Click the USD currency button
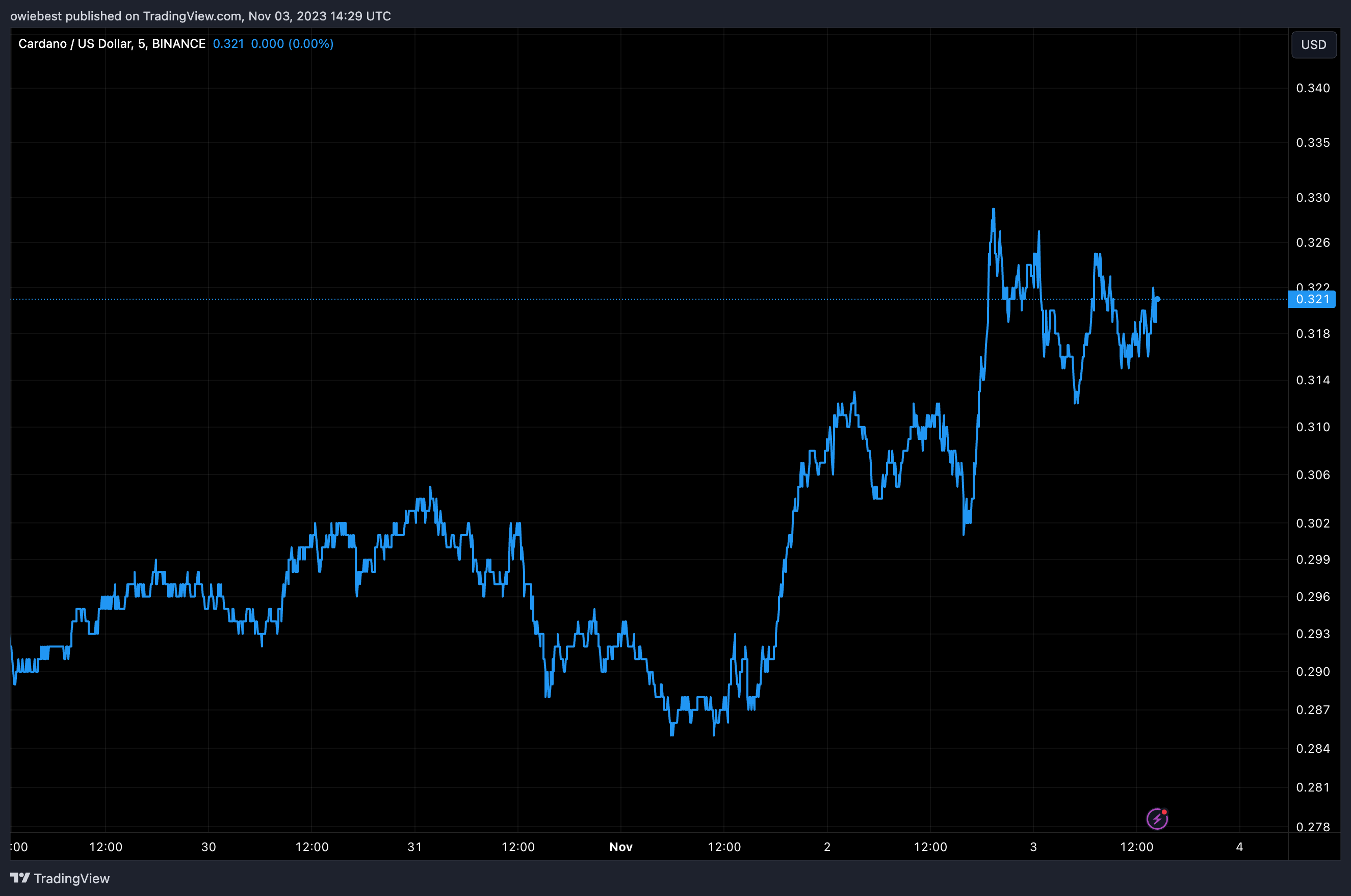Image resolution: width=1351 pixels, height=896 pixels. (x=1313, y=44)
